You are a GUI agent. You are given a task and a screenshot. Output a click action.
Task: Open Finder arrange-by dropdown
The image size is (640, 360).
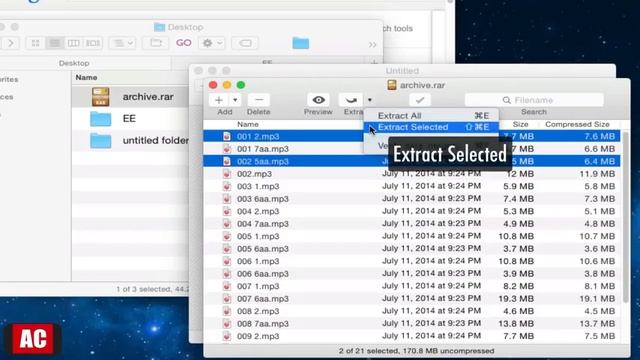point(122,43)
